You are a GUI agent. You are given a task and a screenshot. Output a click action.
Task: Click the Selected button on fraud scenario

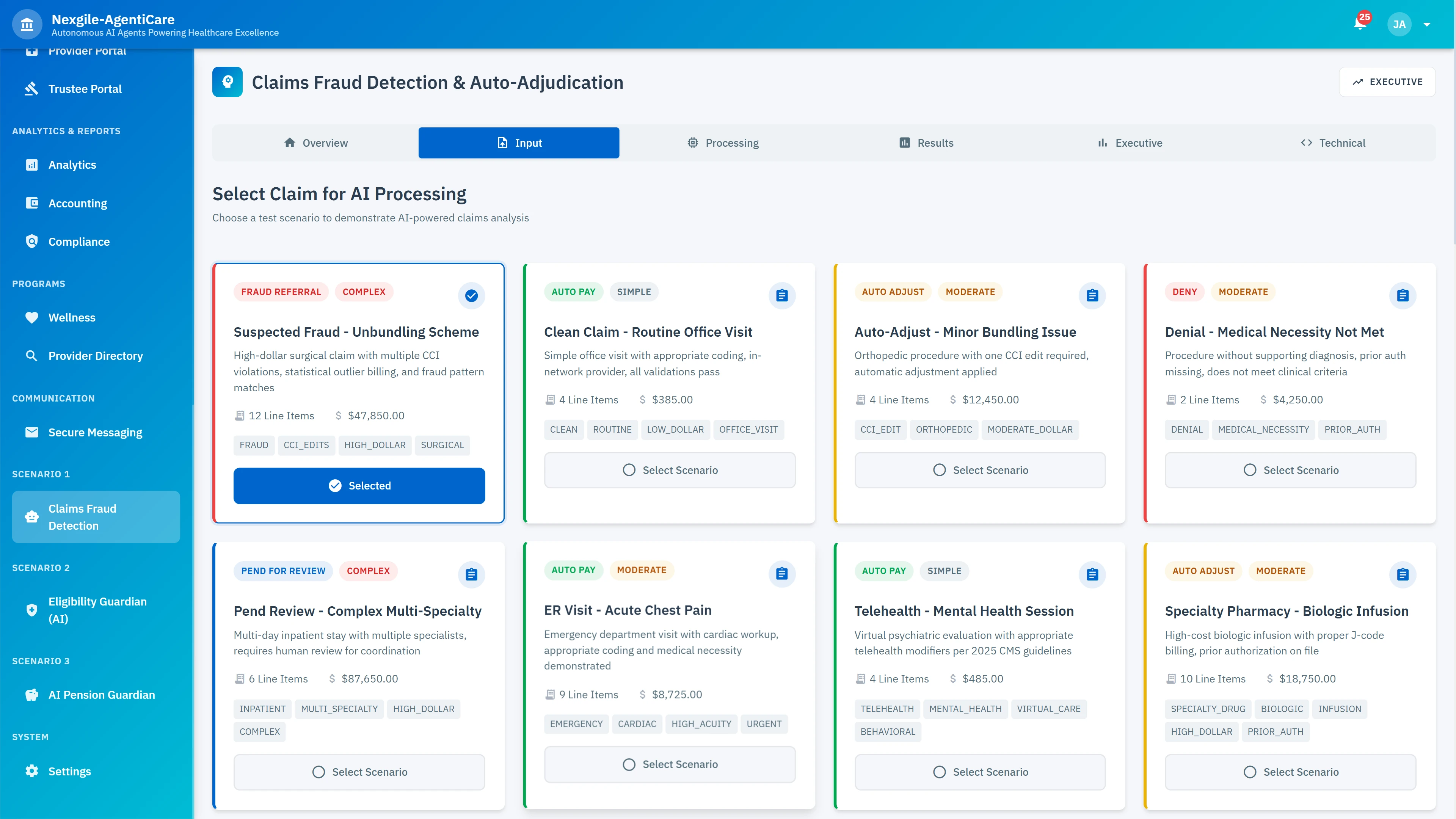point(359,485)
